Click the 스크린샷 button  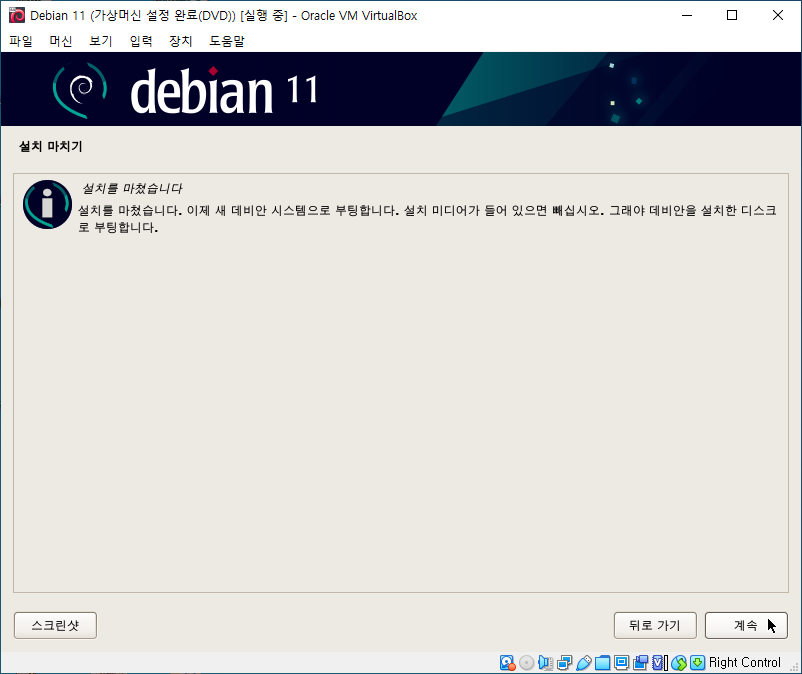[55, 625]
